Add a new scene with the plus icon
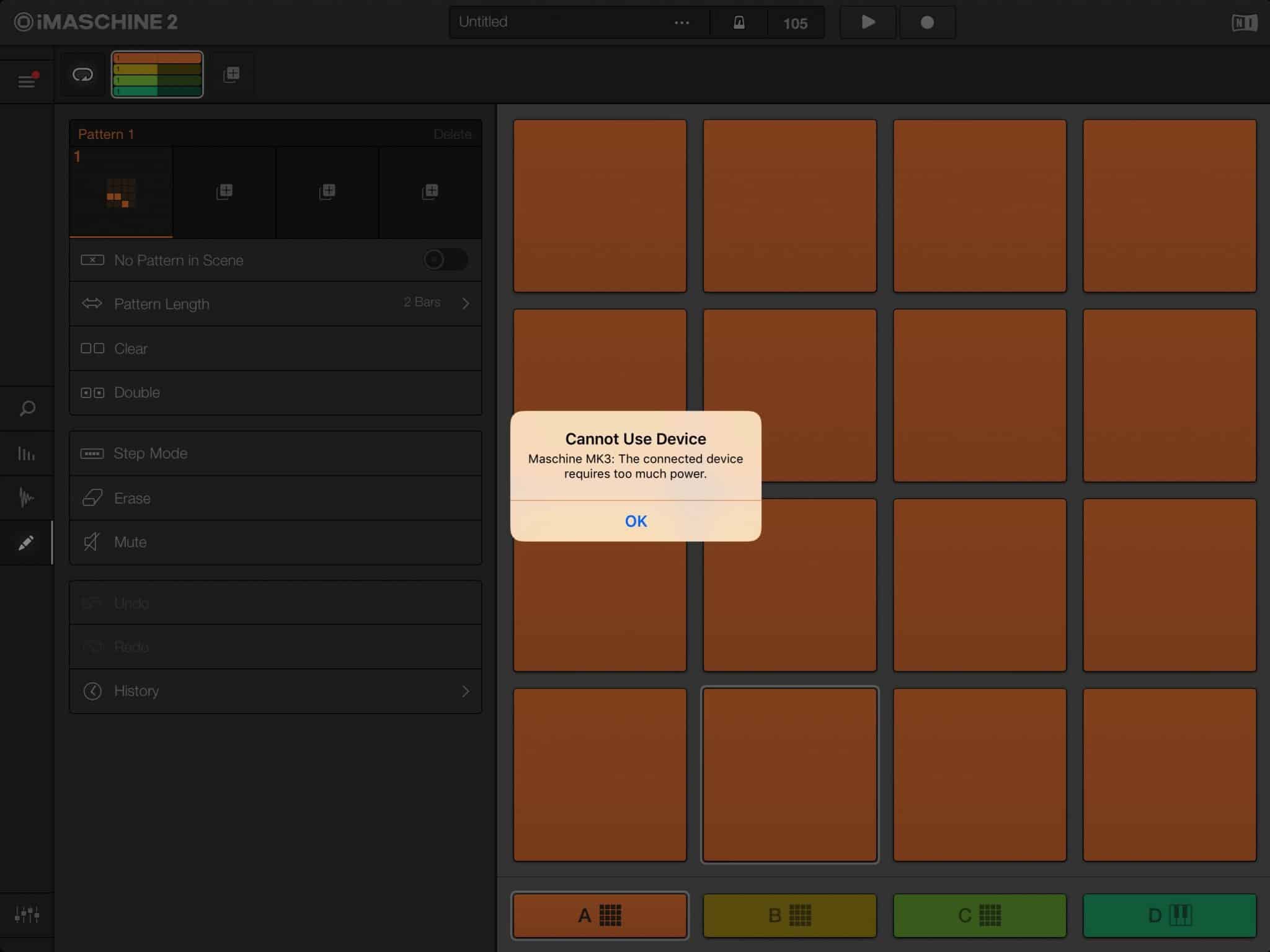The height and width of the screenshot is (952, 1270). [x=231, y=75]
